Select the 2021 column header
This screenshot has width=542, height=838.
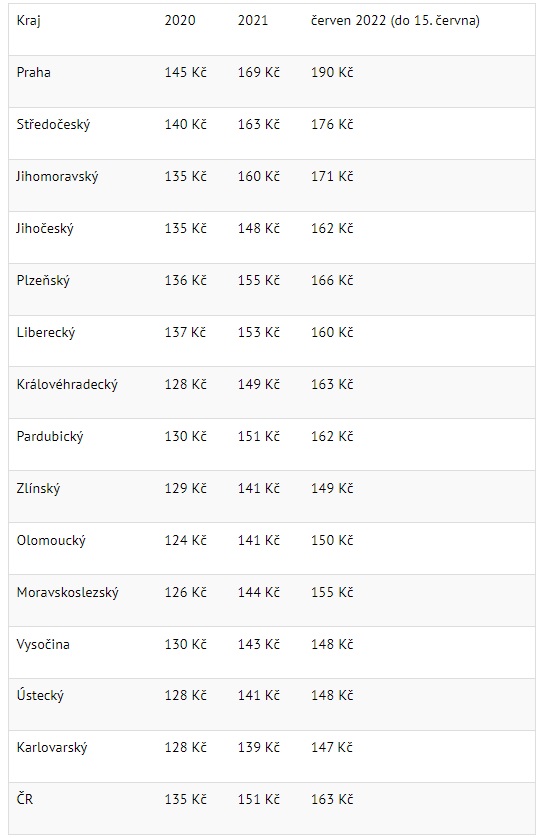253,20
